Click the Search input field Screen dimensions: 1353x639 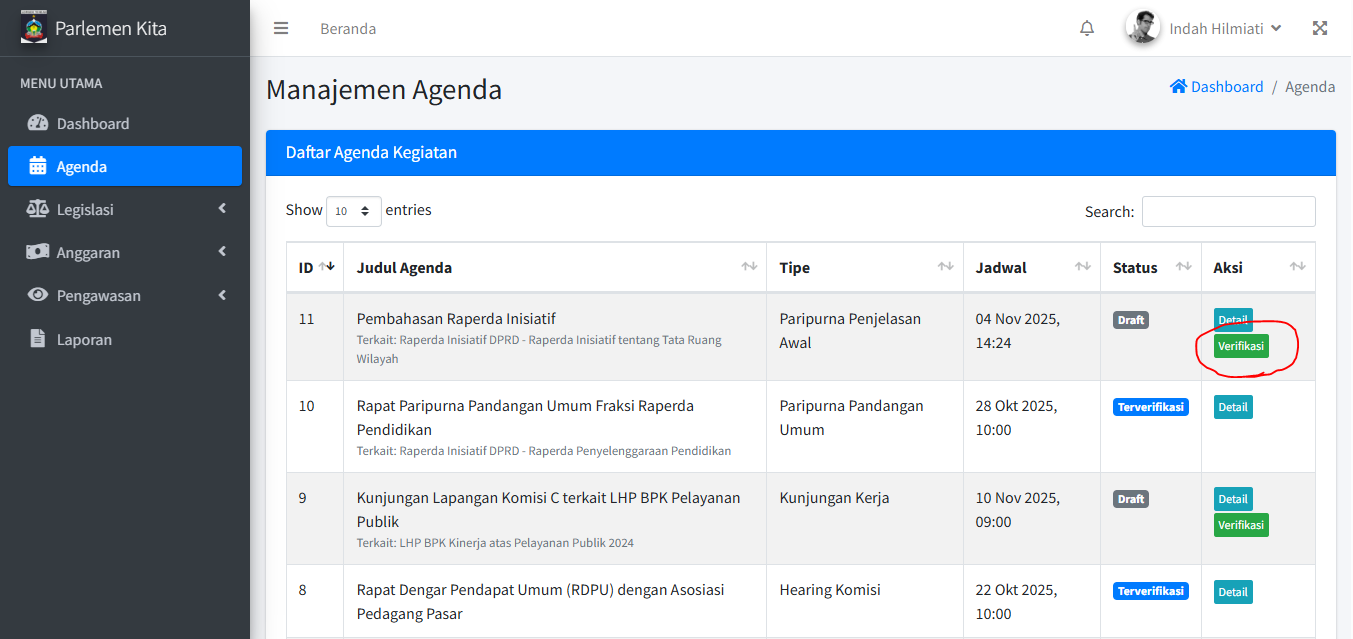point(1228,211)
